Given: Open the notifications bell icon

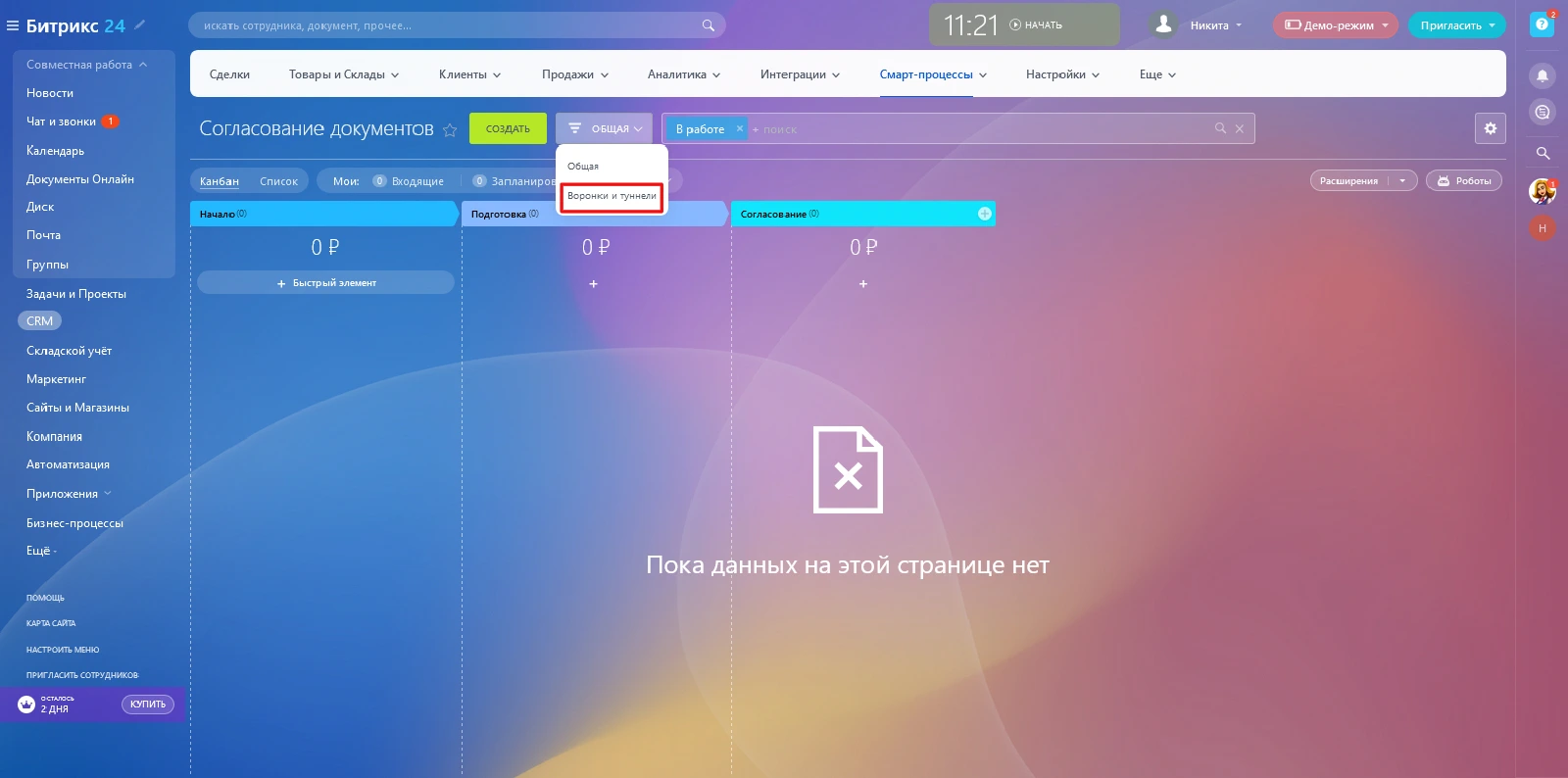Looking at the screenshot, I should click(x=1543, y=75).
